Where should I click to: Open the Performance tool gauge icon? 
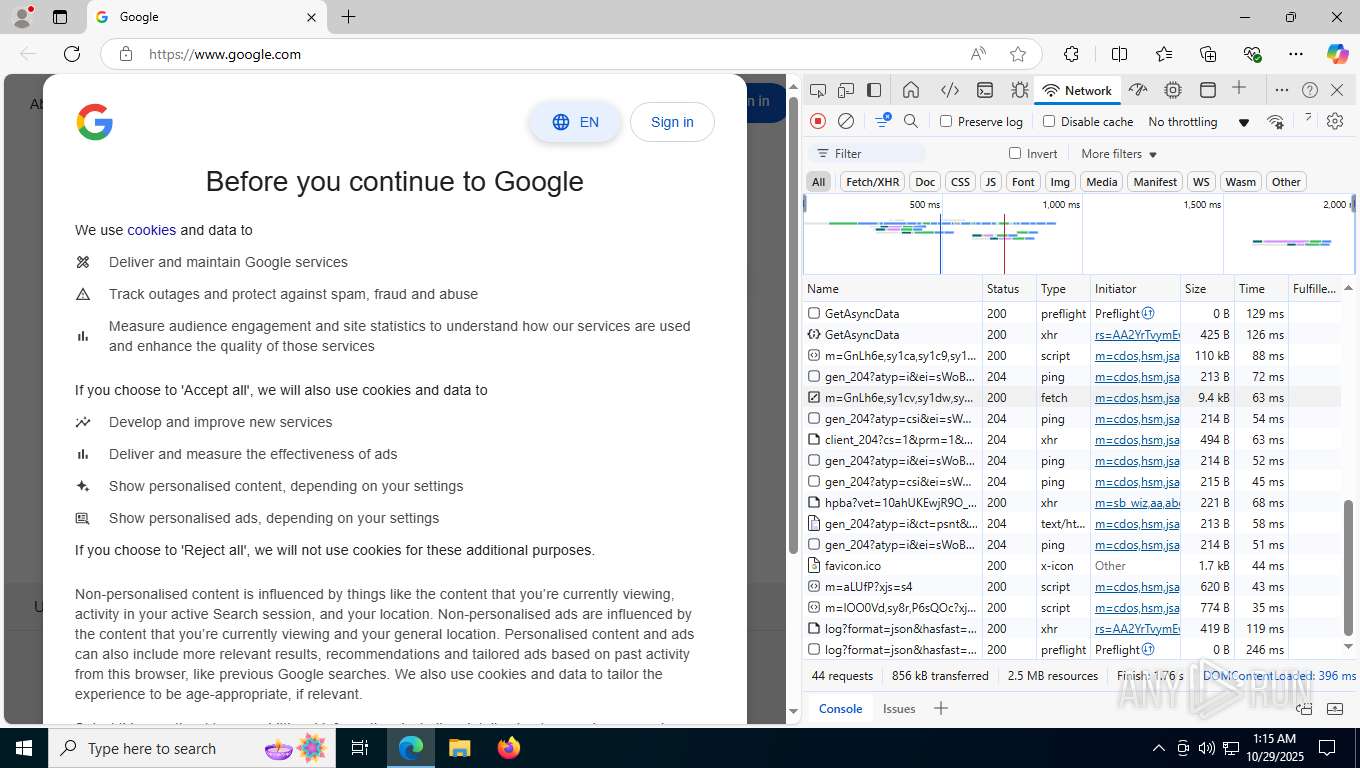pos(1138,90)
